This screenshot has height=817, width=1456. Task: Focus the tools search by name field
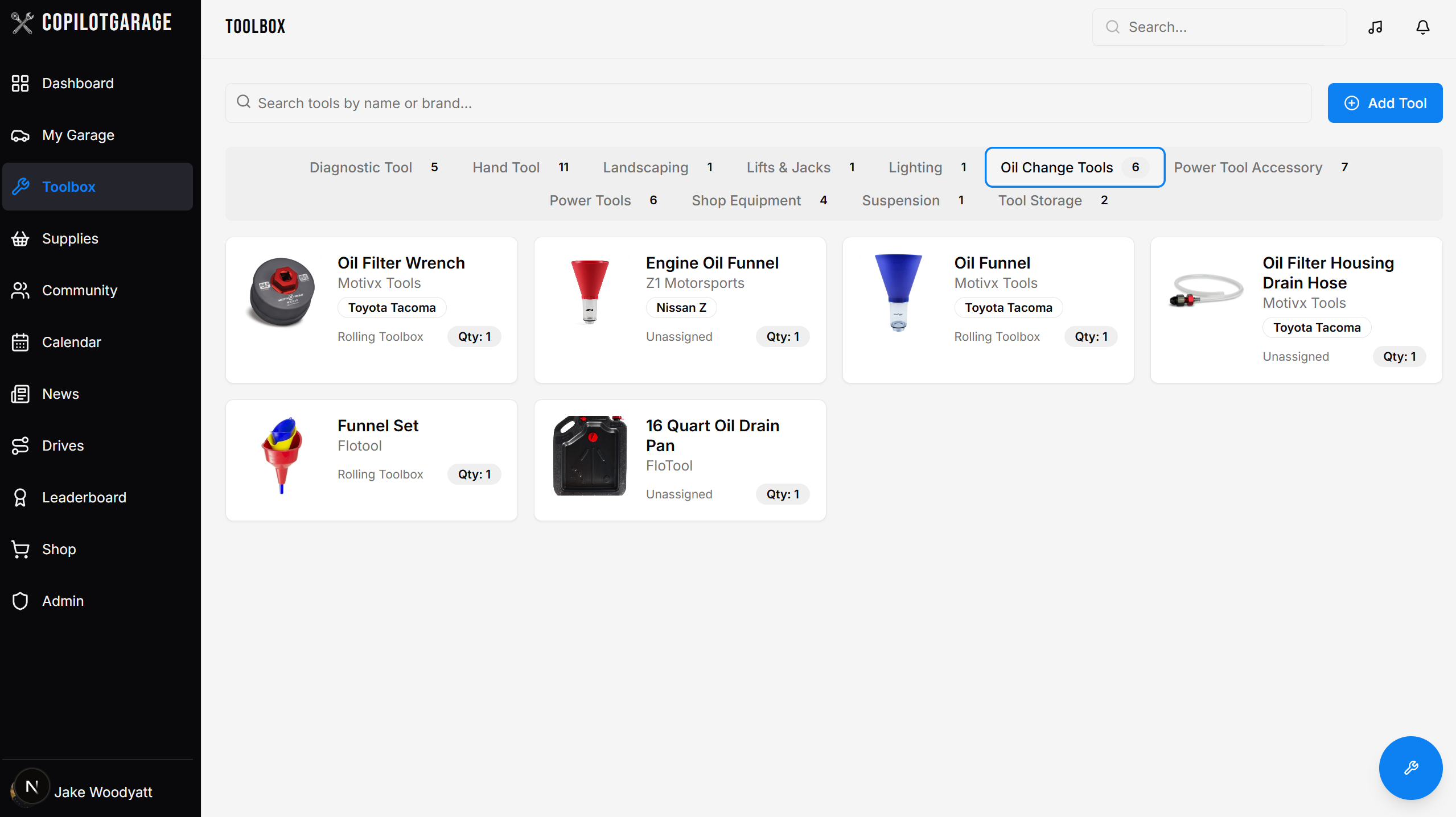tap(768, 103)
